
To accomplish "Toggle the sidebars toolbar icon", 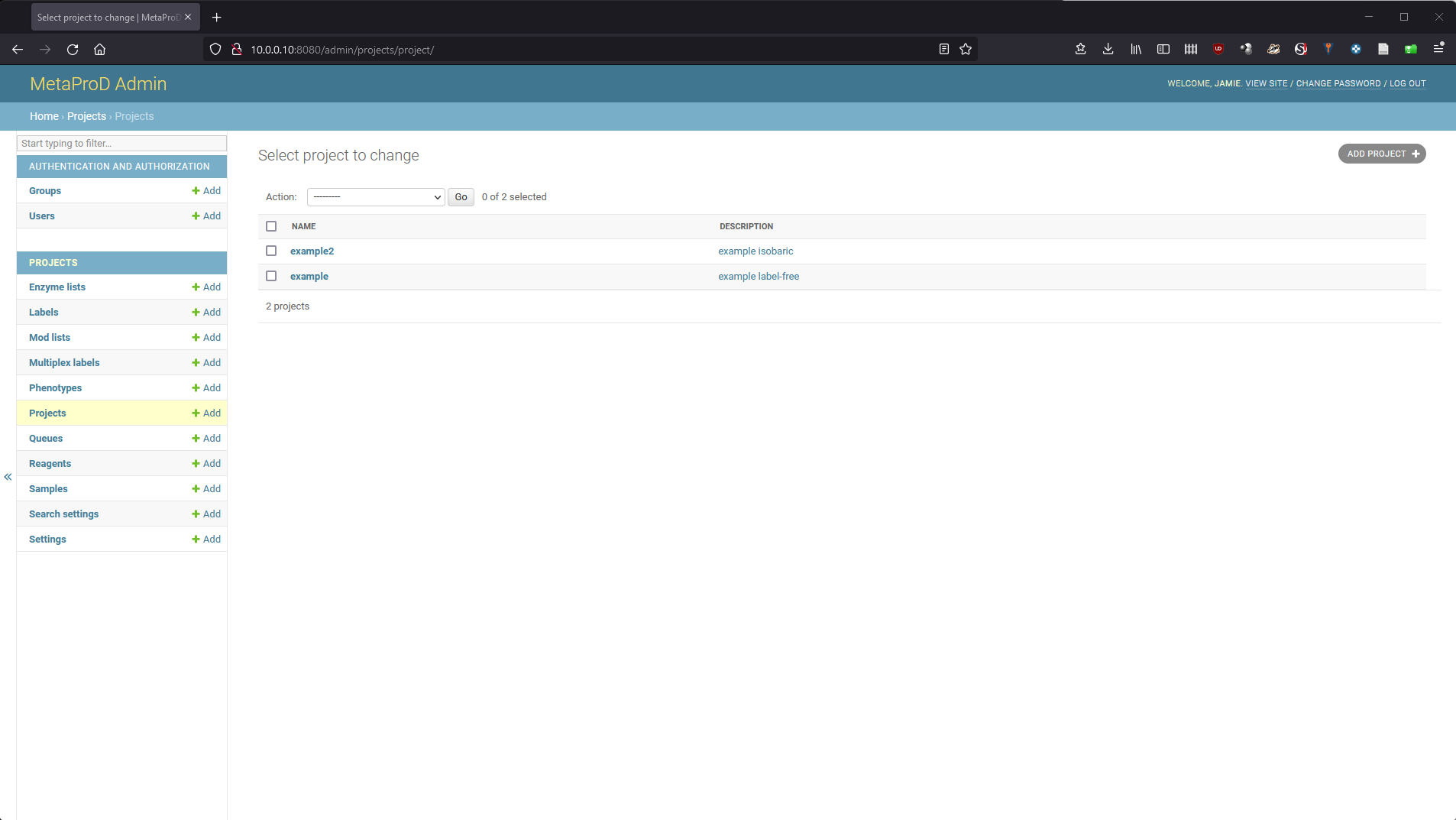I will click(1163, 50).
